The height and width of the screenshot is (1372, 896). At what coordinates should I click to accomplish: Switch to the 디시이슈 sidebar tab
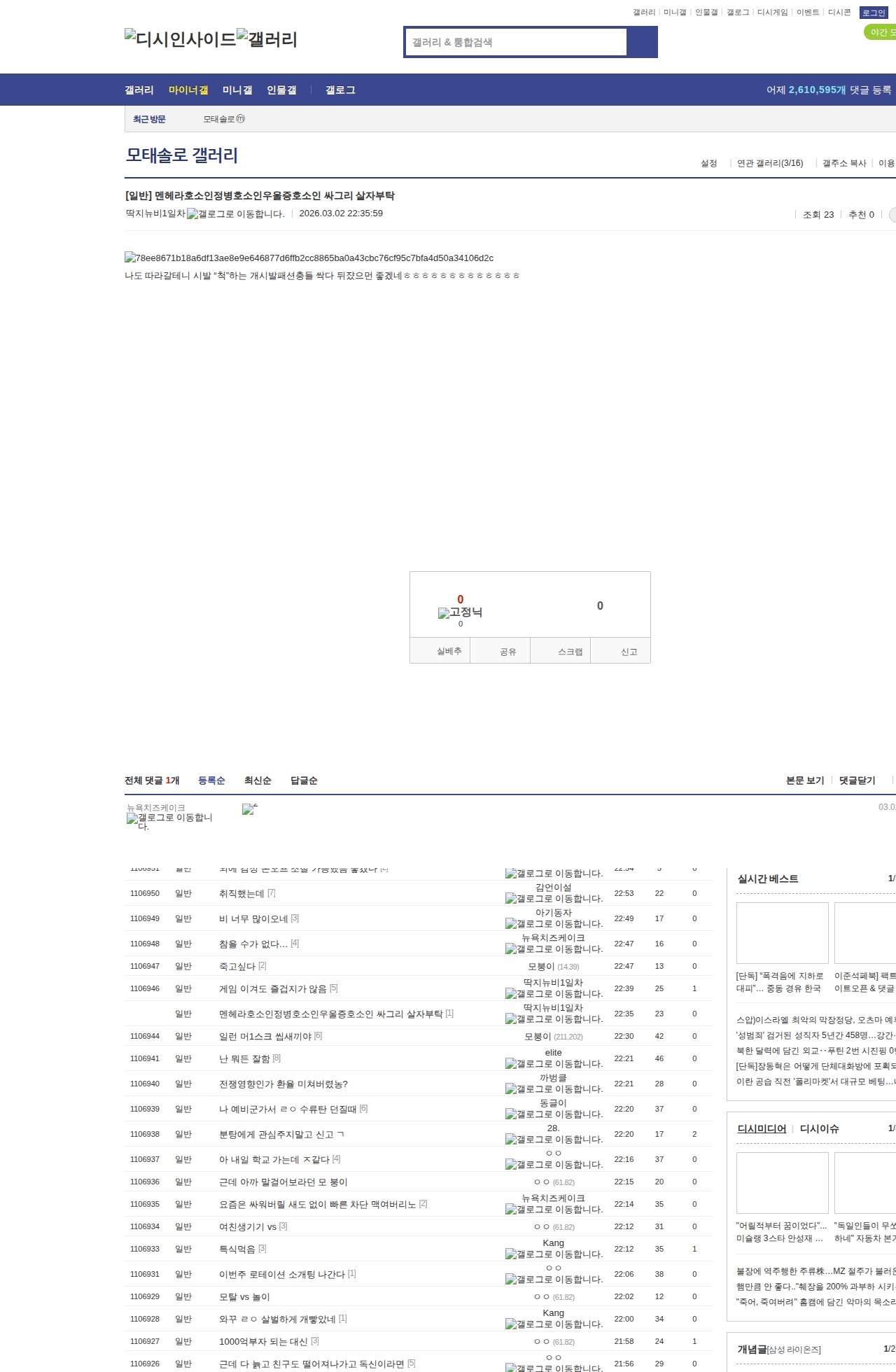(819, 1128)
